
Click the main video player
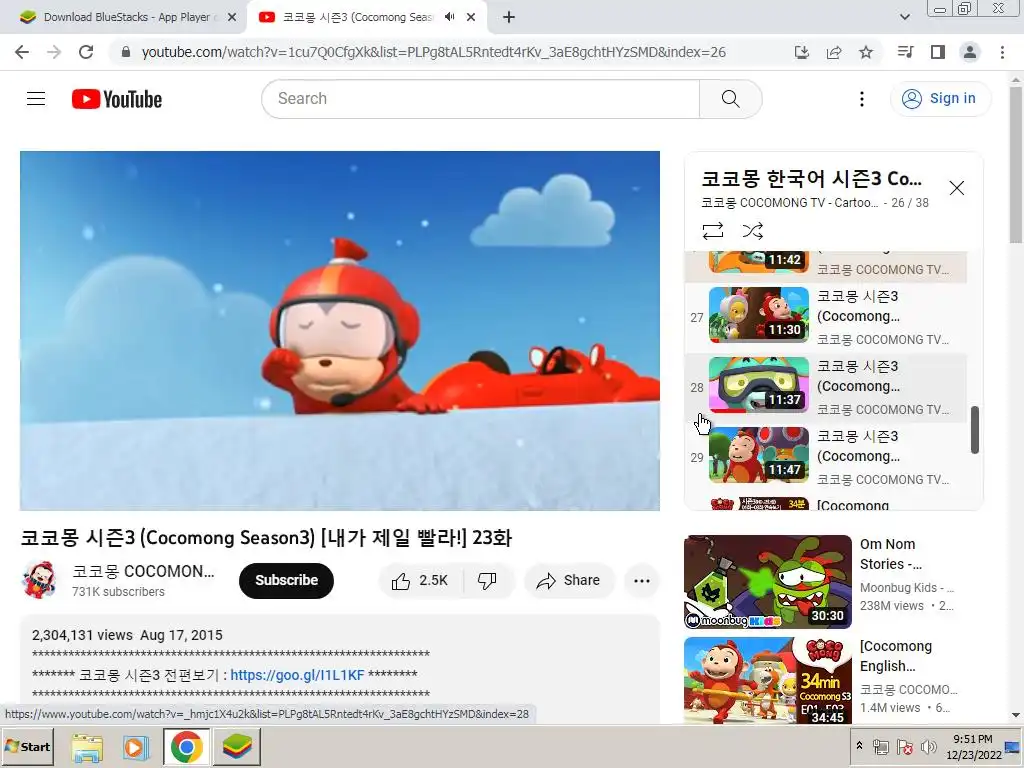(340, 330)
